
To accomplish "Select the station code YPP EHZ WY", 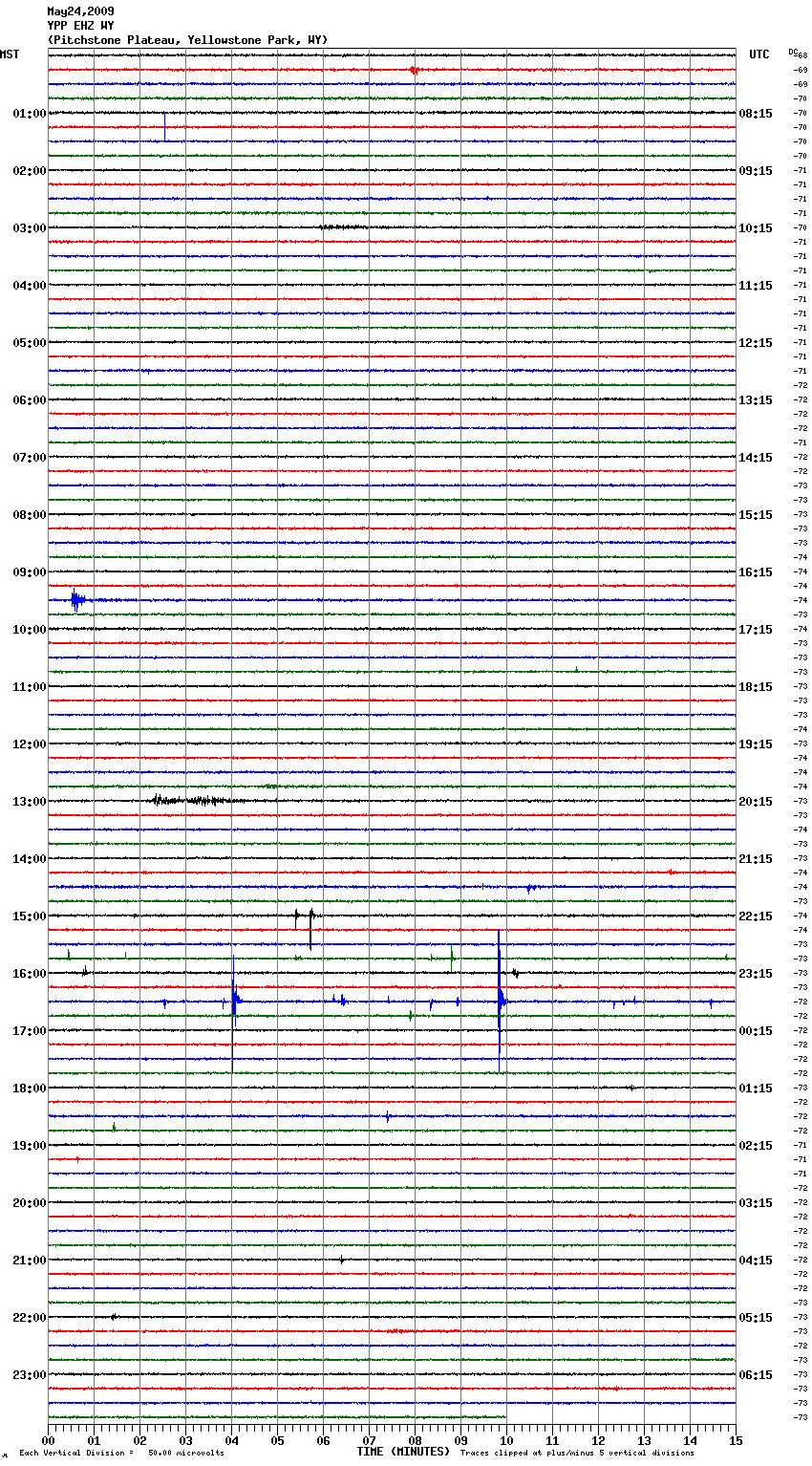I will [x=80, y=26].
